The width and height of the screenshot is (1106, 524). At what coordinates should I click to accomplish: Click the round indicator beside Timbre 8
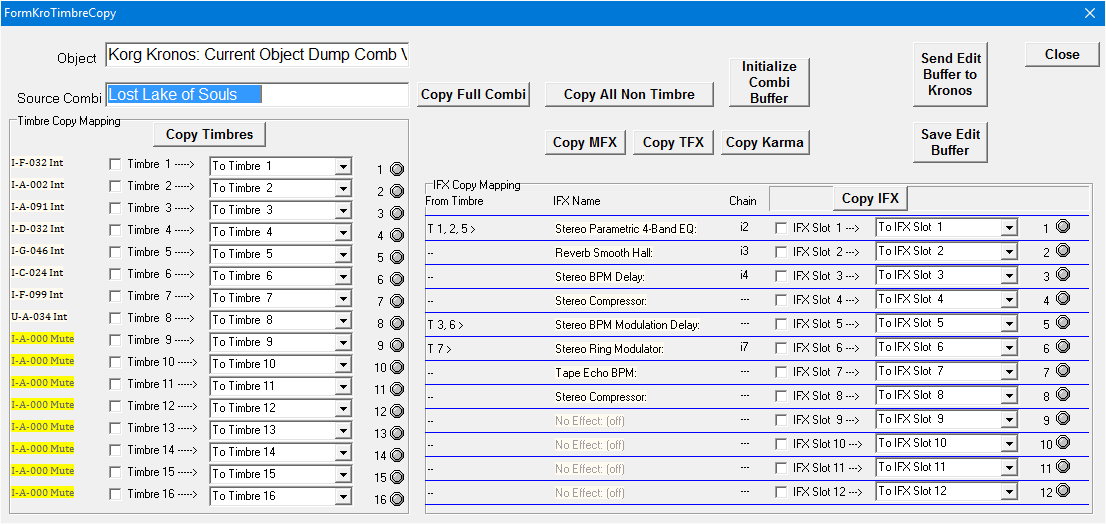coord(397,323)
